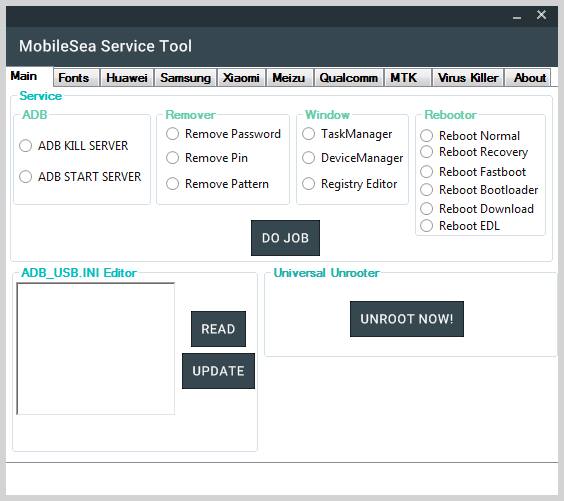Switch to the Huawei tab

pos(127,78)
